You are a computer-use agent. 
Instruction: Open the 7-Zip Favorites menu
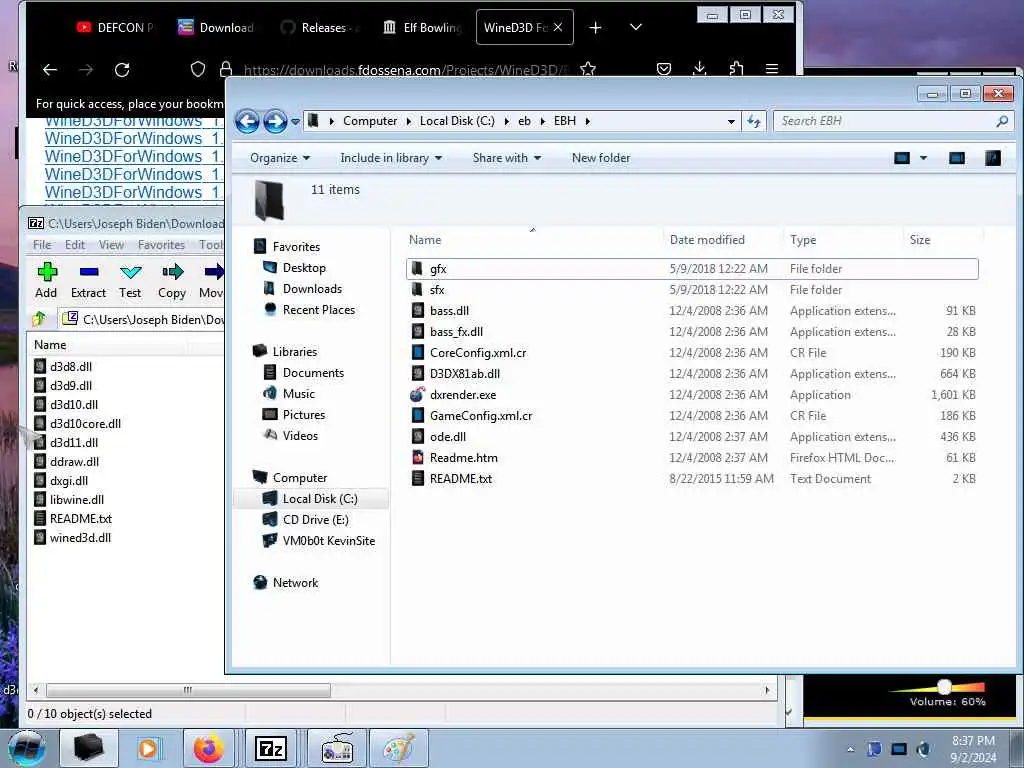click(161, 245)
